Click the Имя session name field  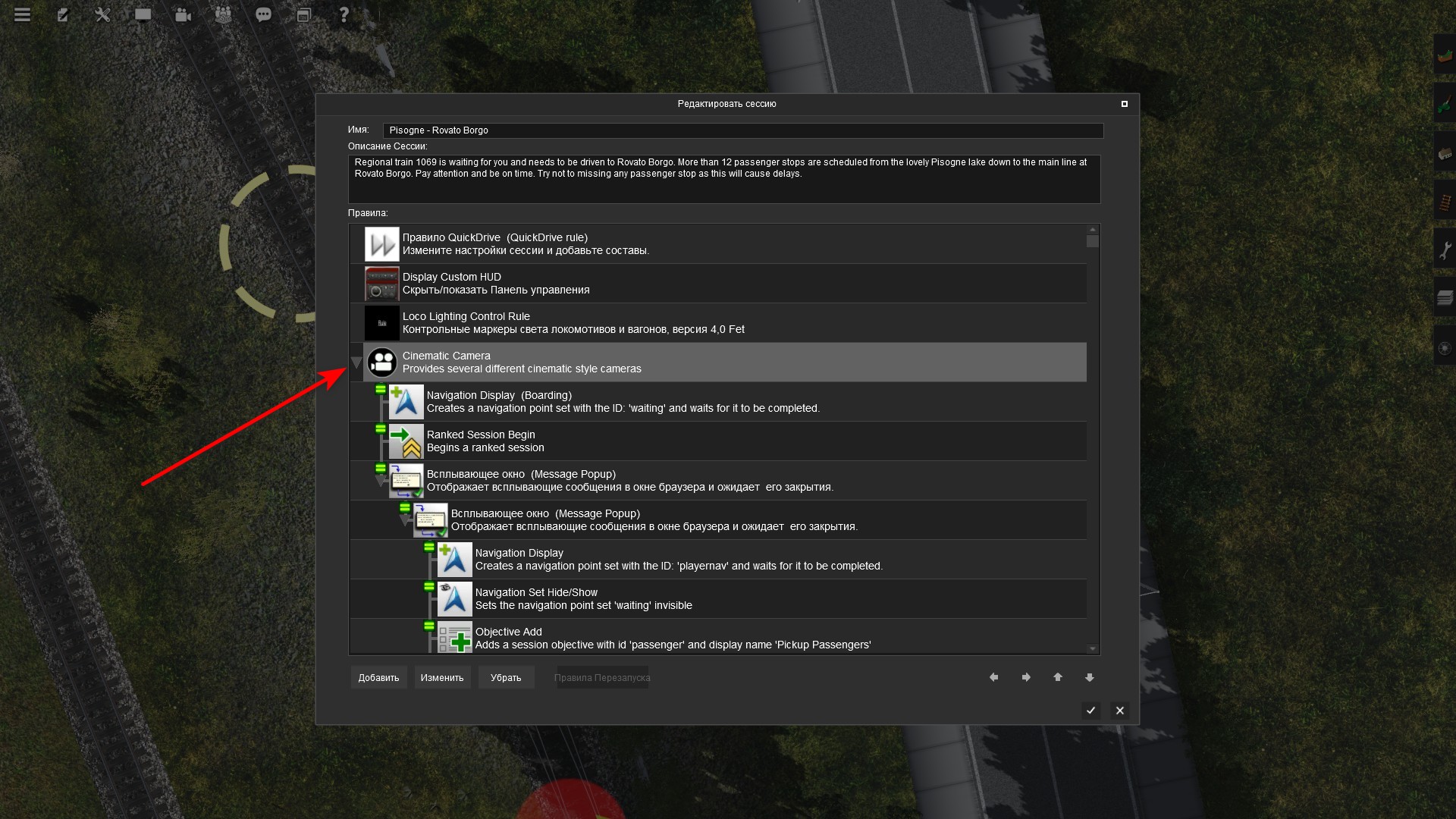coord(743,130)
